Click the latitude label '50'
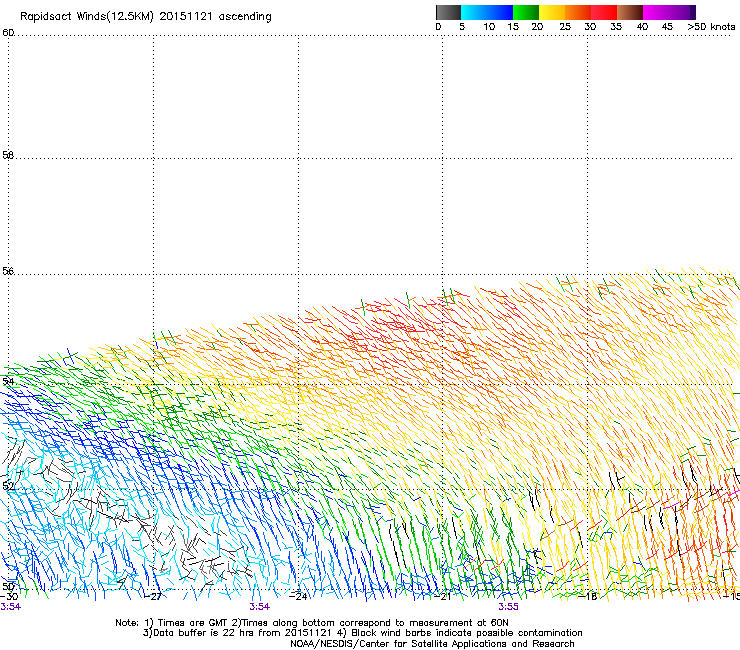 [8, 586]
